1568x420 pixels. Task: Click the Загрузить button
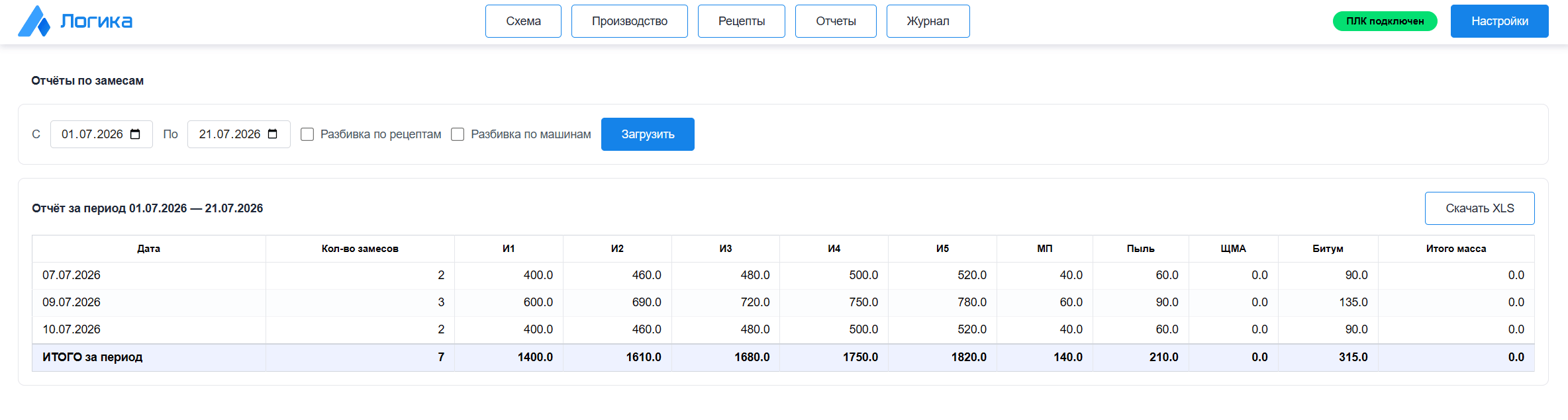(648, 134)
